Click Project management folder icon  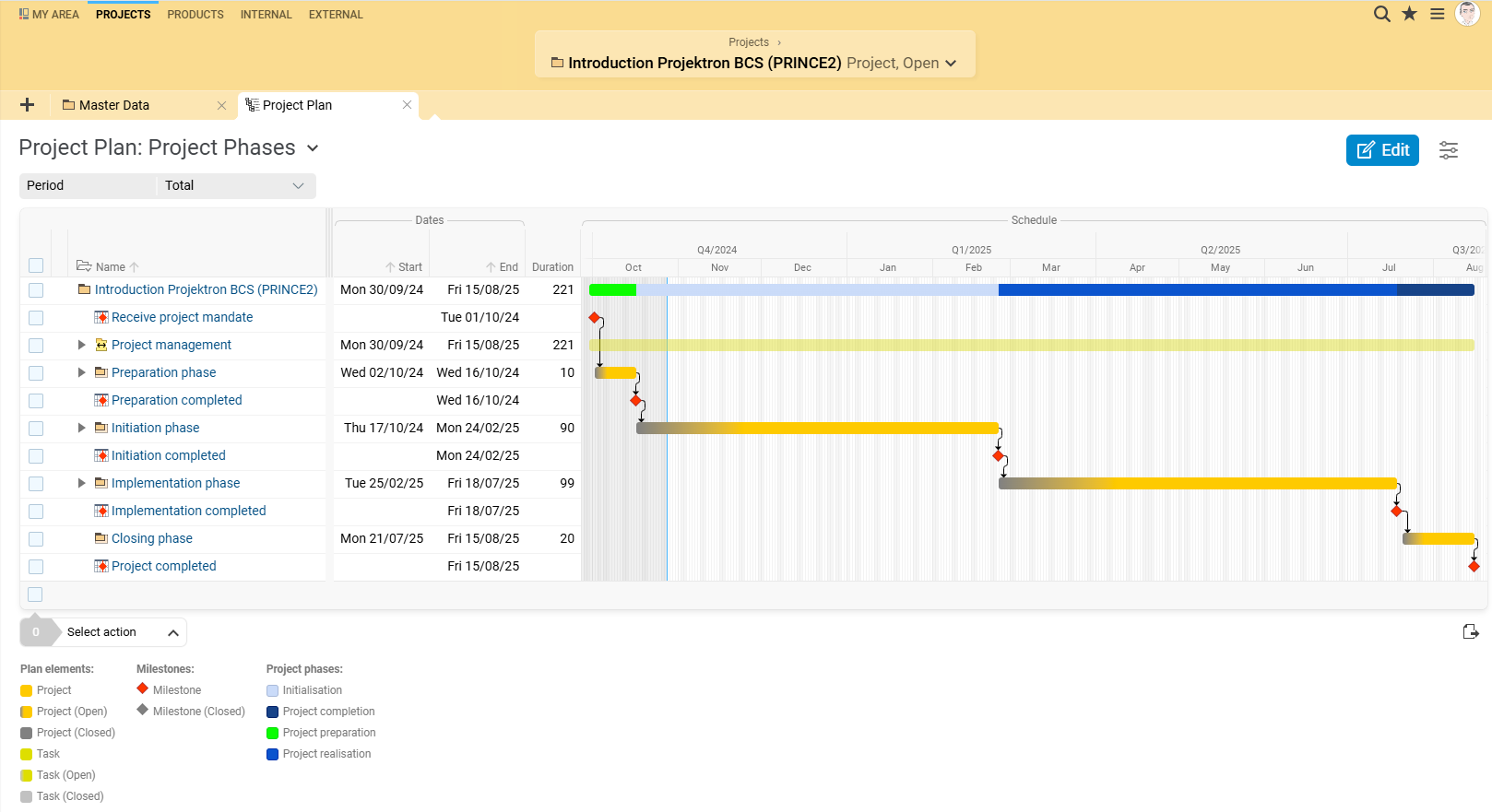point(101,345)
